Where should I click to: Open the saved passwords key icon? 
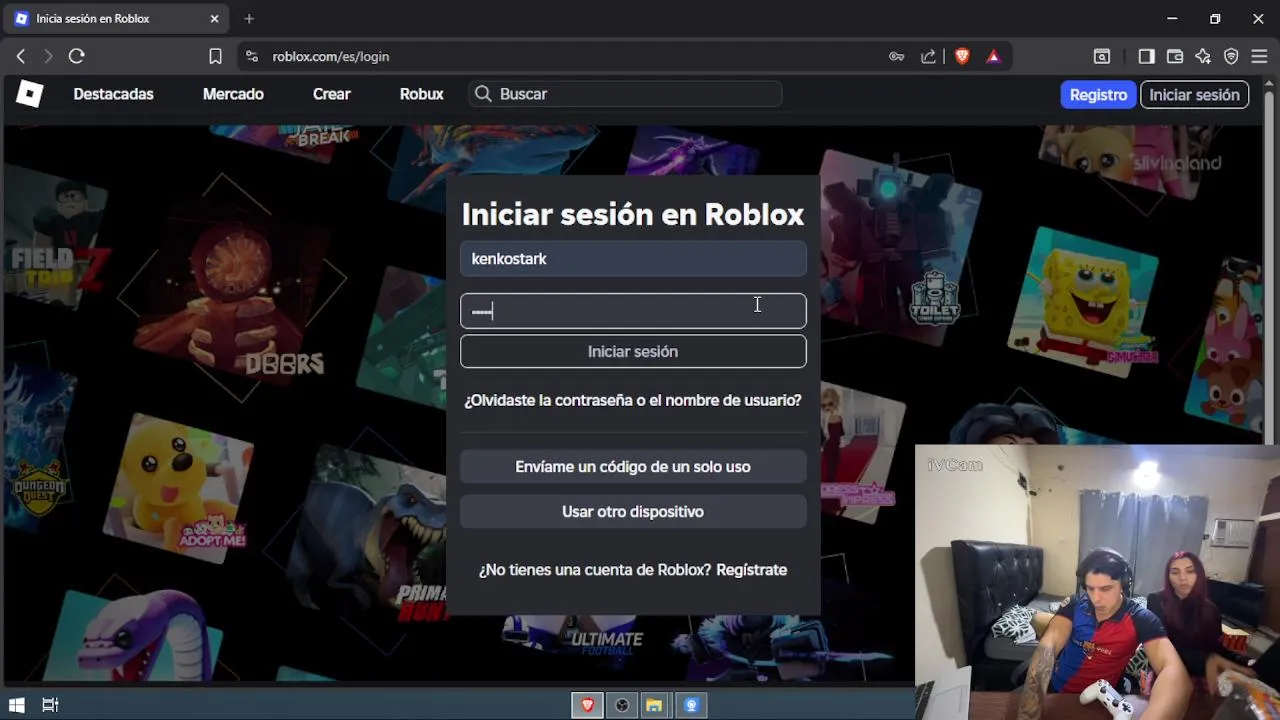[897, 57]
